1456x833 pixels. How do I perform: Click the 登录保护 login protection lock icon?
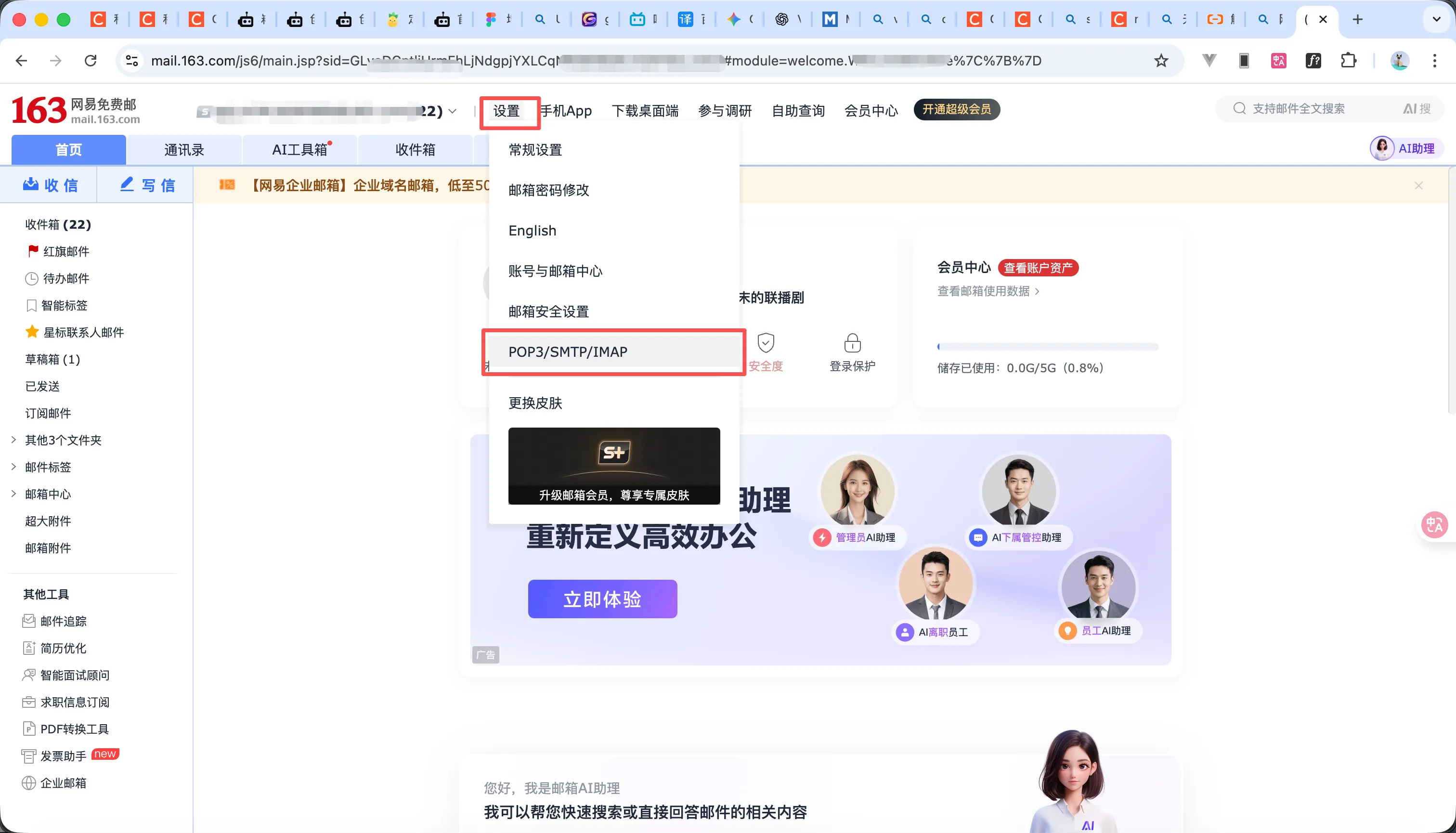click(851, 342)
